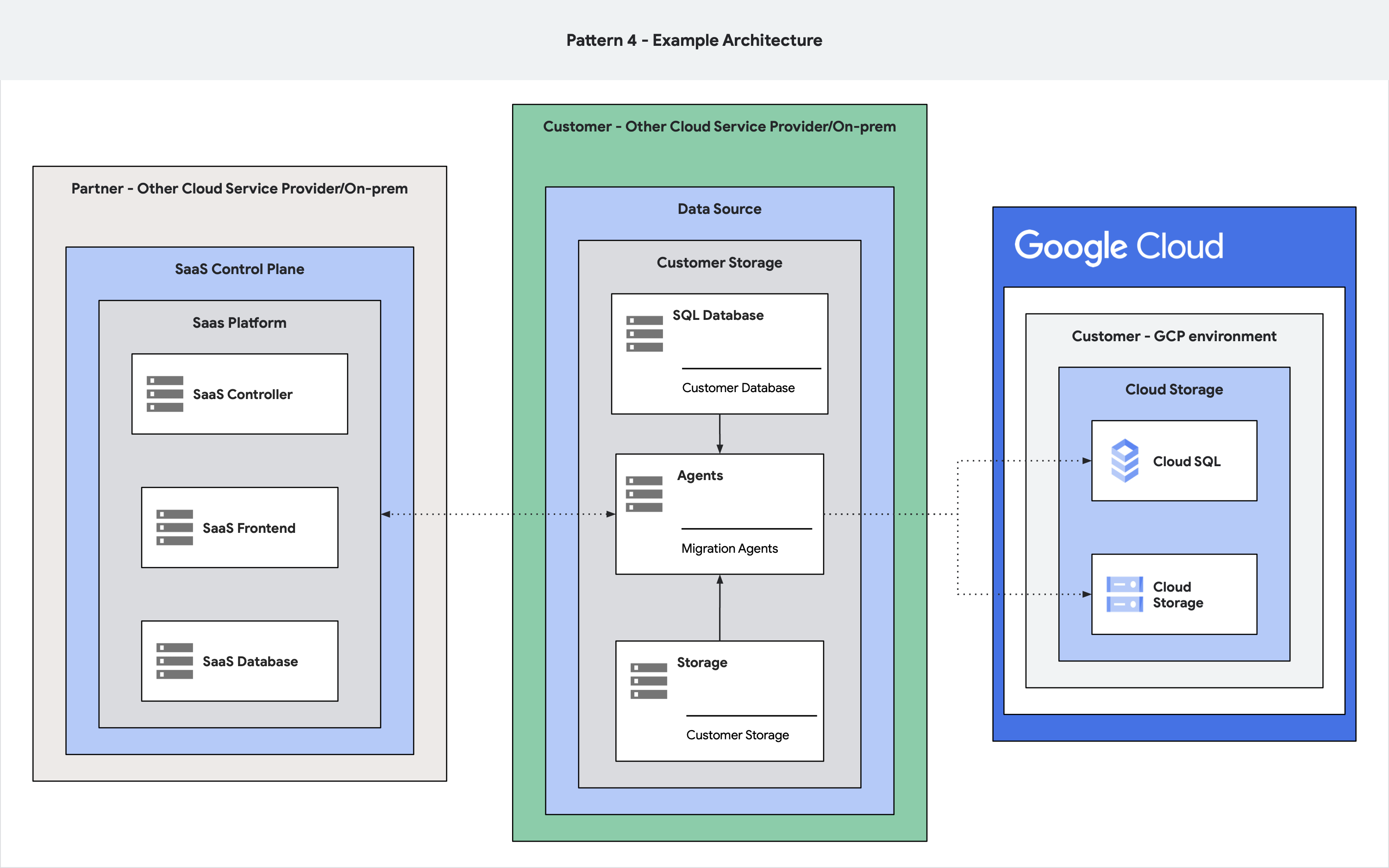Select the SaaS Frontend server icon
This screenshot has height=868, width=1389.
click(x=175, y=528)
